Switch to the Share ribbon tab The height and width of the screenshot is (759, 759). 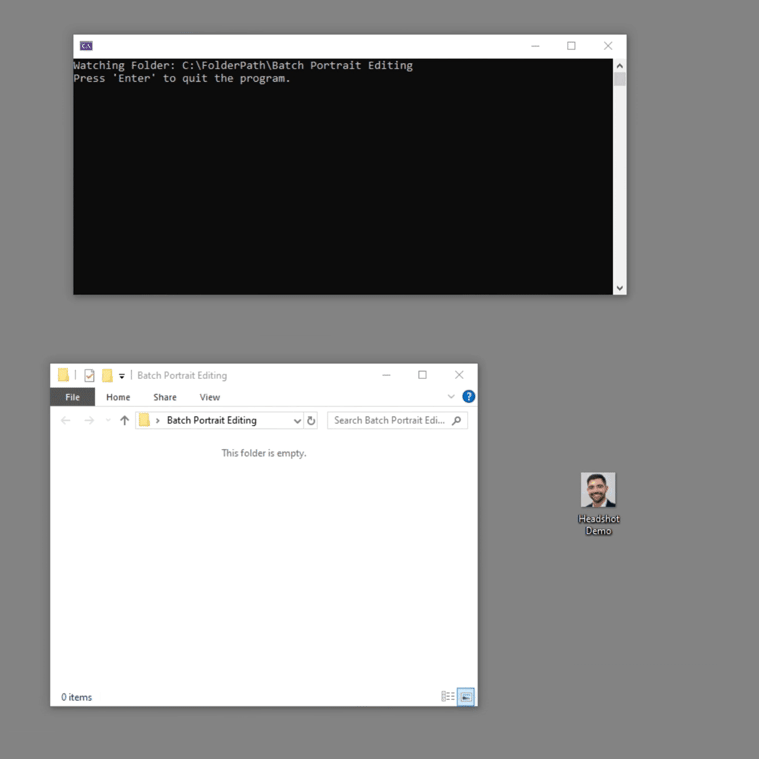pos(165,397)
